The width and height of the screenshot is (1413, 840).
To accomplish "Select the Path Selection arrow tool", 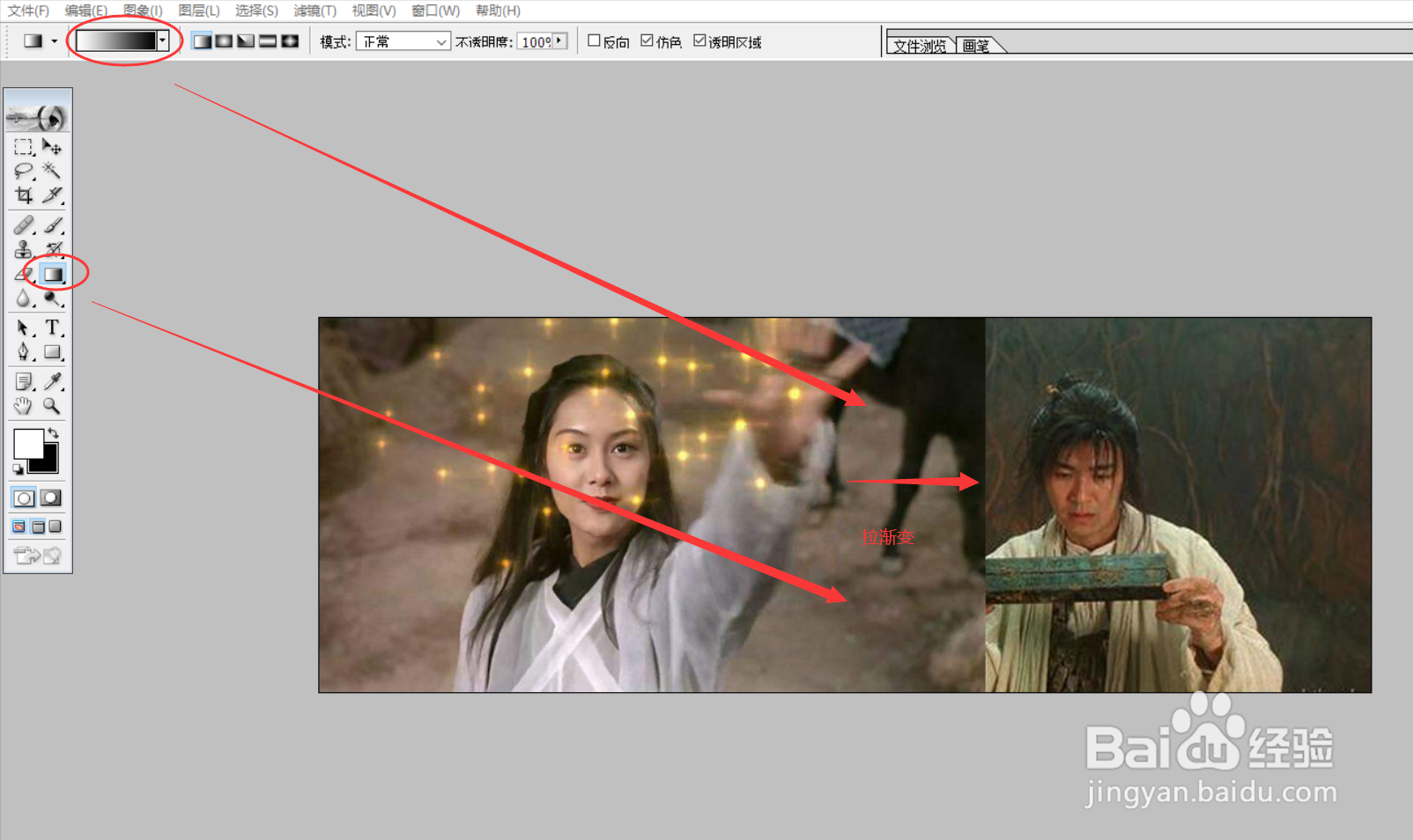I will 24,328.
